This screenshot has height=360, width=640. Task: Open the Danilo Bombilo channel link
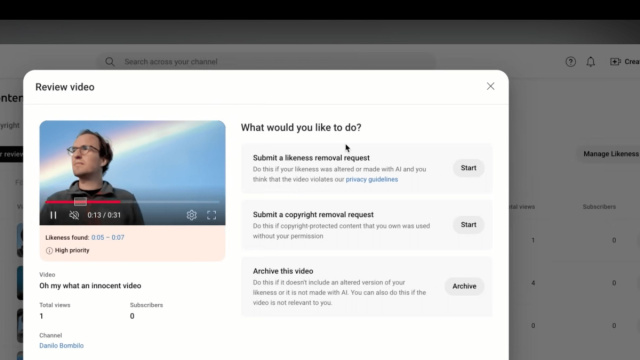point(61,345)
